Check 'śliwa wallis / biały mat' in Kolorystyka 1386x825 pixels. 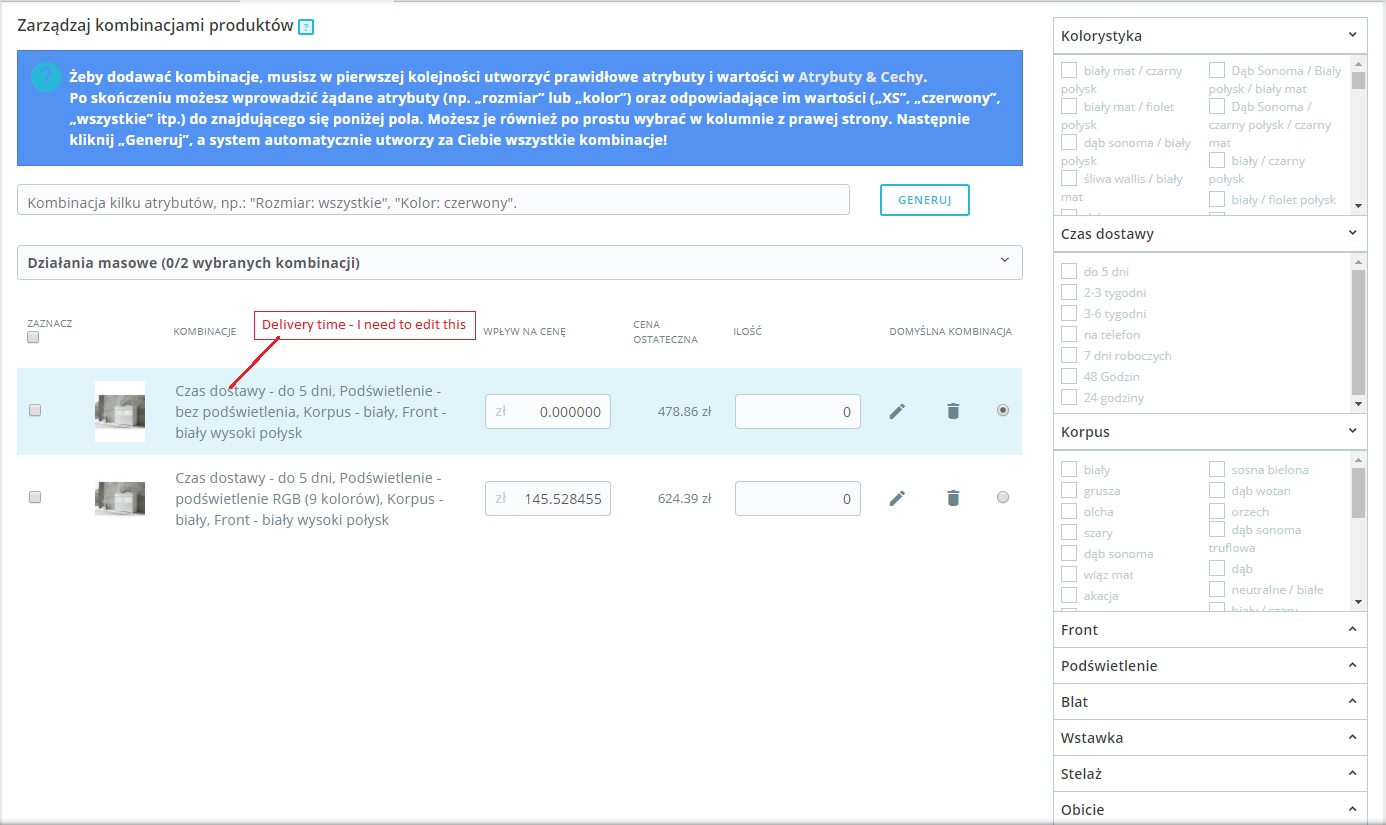tap(1069, 178)
